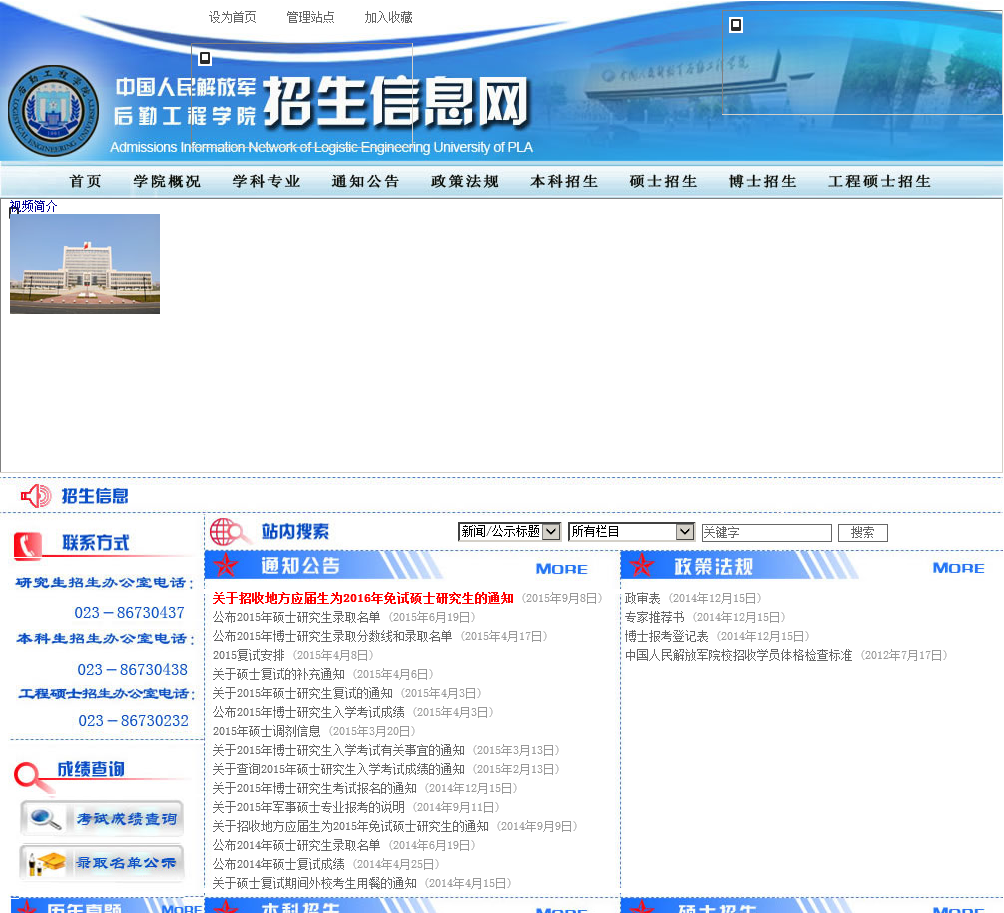Open 关于2015年军事硕士专业报考的说明
The image size is (1004, 913).
[309, 807]
